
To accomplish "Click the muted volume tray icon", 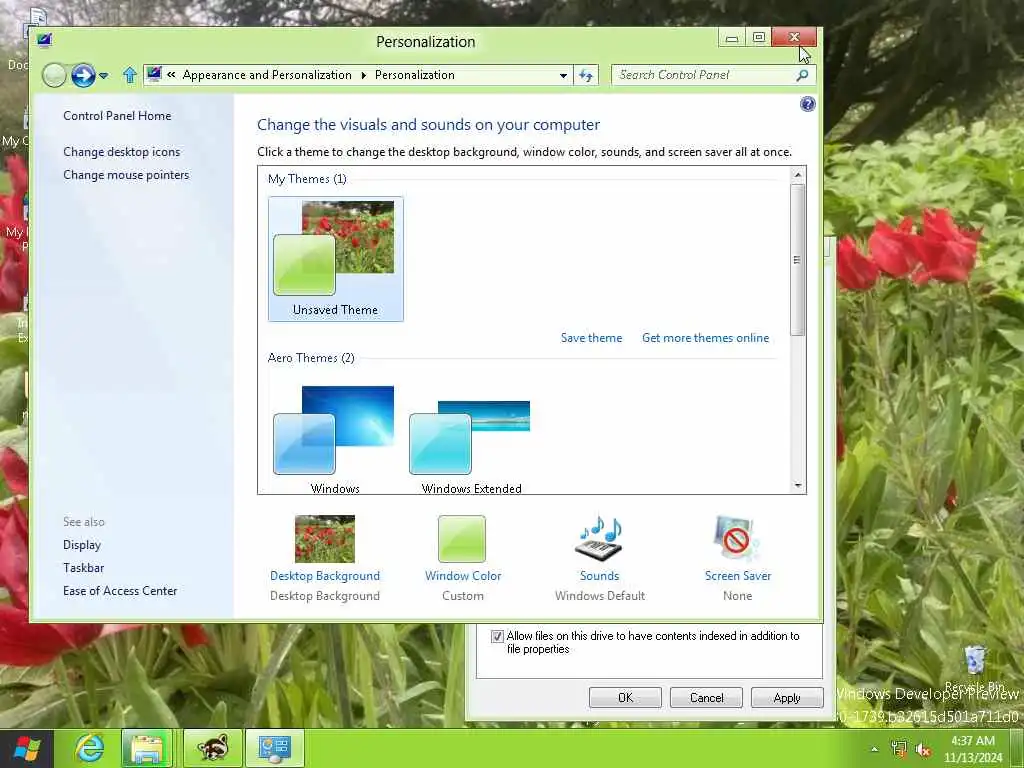I will [x=923, y=749].
